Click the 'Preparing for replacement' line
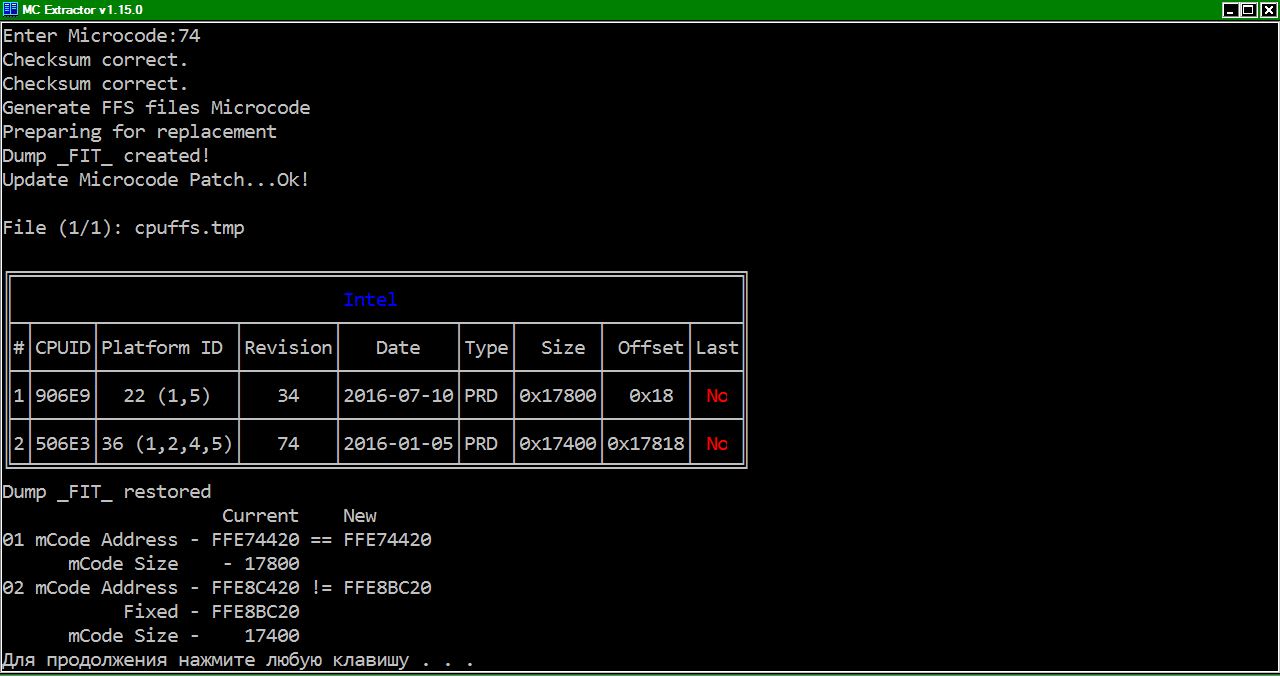This screenshot has height=677, width=1280. pos(140,132)
